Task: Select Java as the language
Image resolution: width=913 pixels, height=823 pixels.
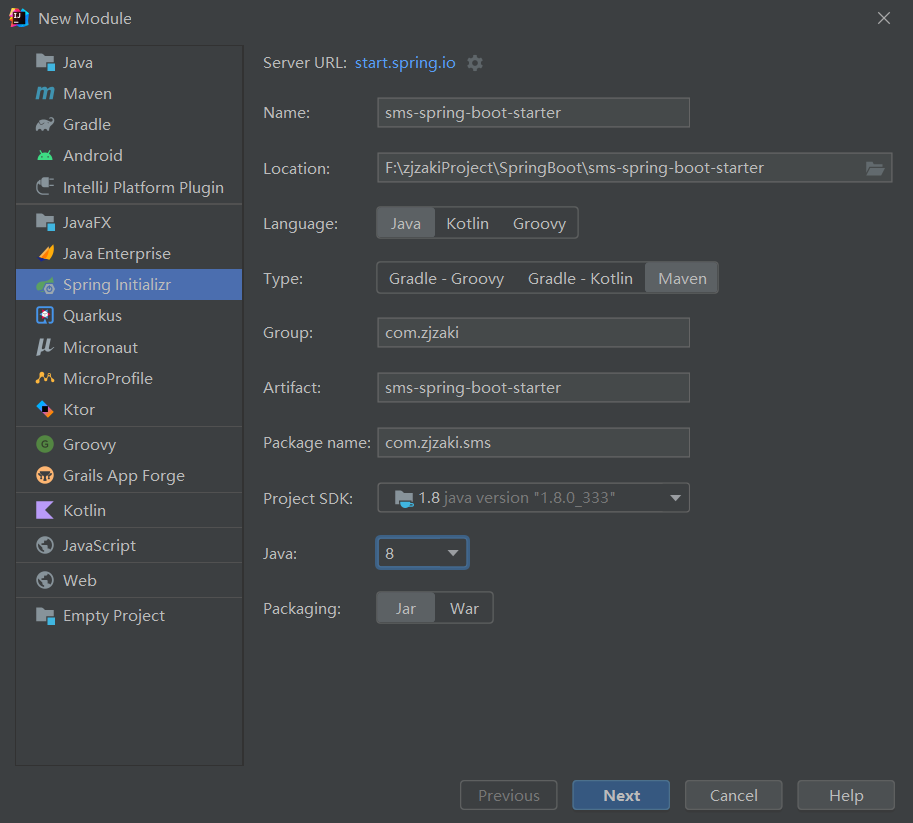Action: pos(406,223)
